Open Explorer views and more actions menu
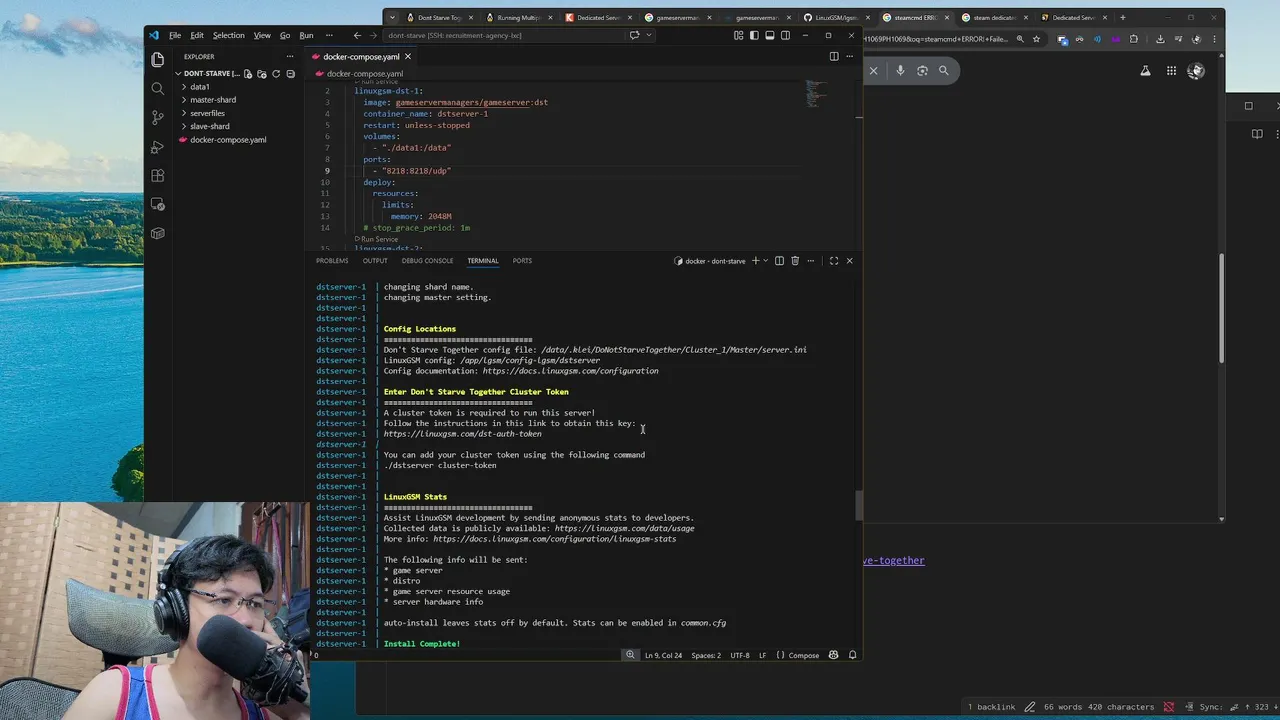The image size is (1280, 720). pyautogui.click(x=290, y=56)
